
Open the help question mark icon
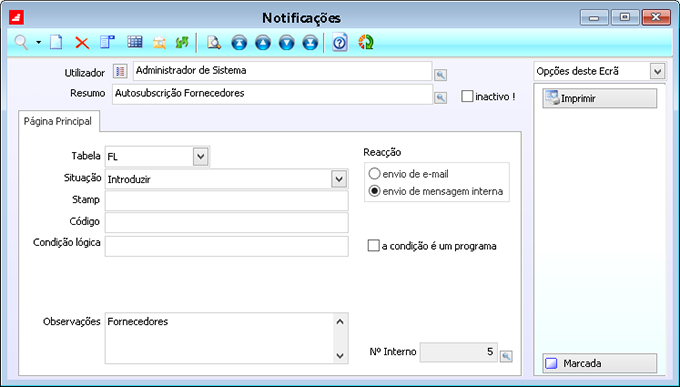tap(340, 43)
